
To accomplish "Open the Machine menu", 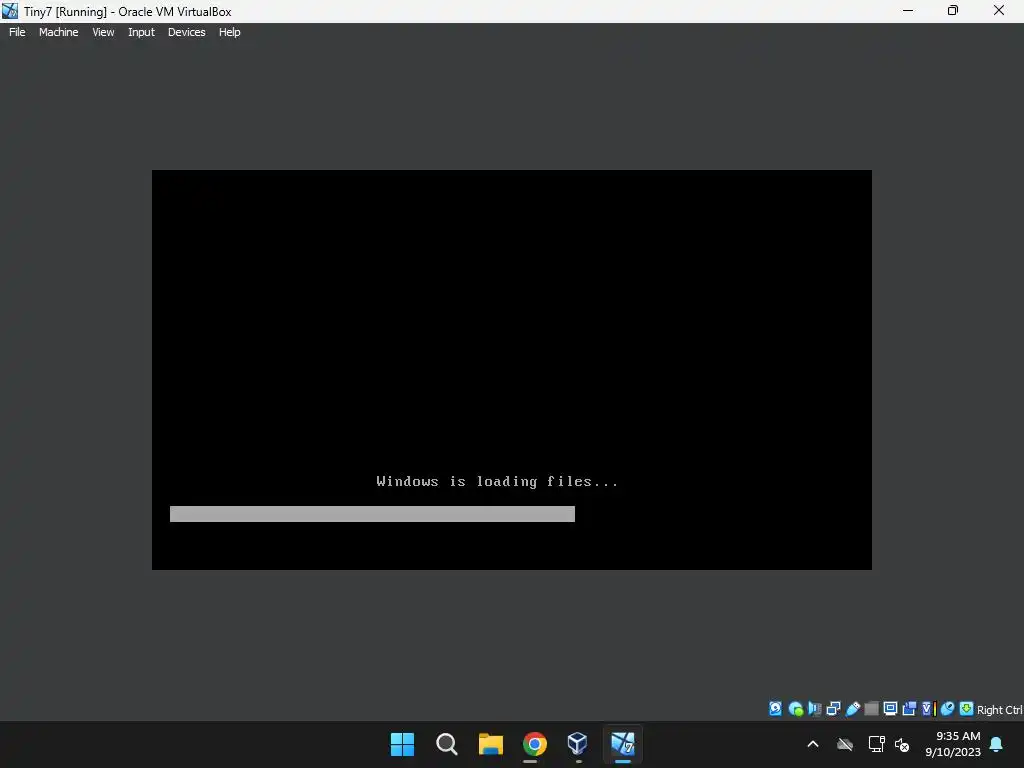I will click(x=58, y=32).
